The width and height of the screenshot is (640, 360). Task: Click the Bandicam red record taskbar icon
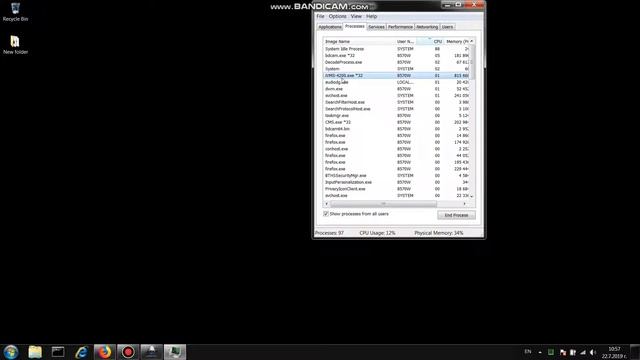[x=128, y=352]
